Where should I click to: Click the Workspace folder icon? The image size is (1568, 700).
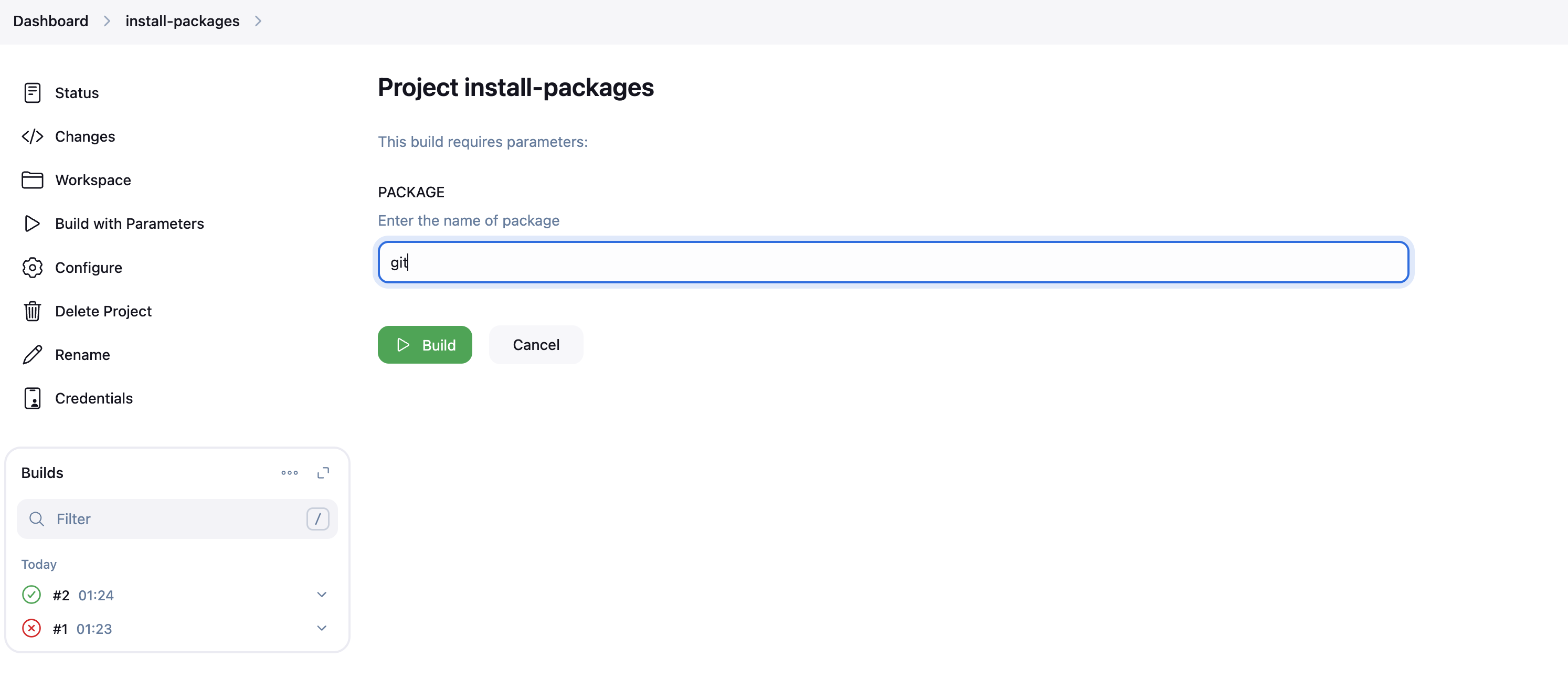click(32, 179)
